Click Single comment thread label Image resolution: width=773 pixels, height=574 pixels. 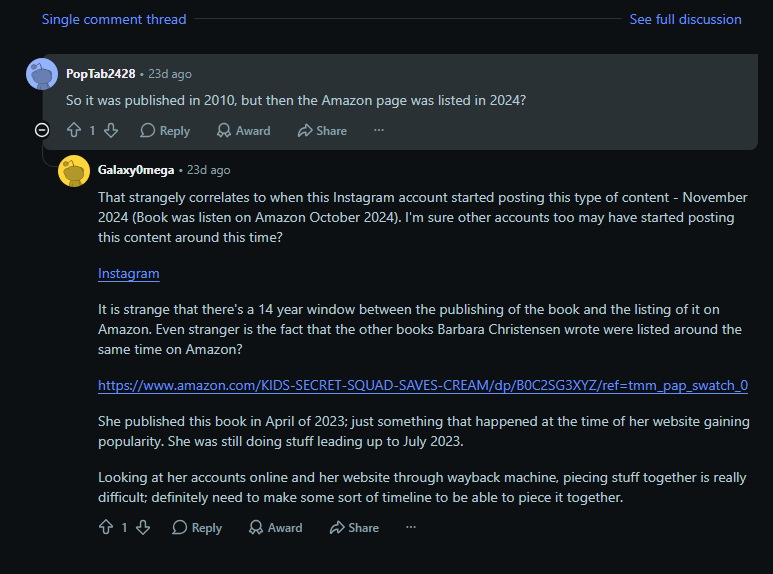(114, 19)
